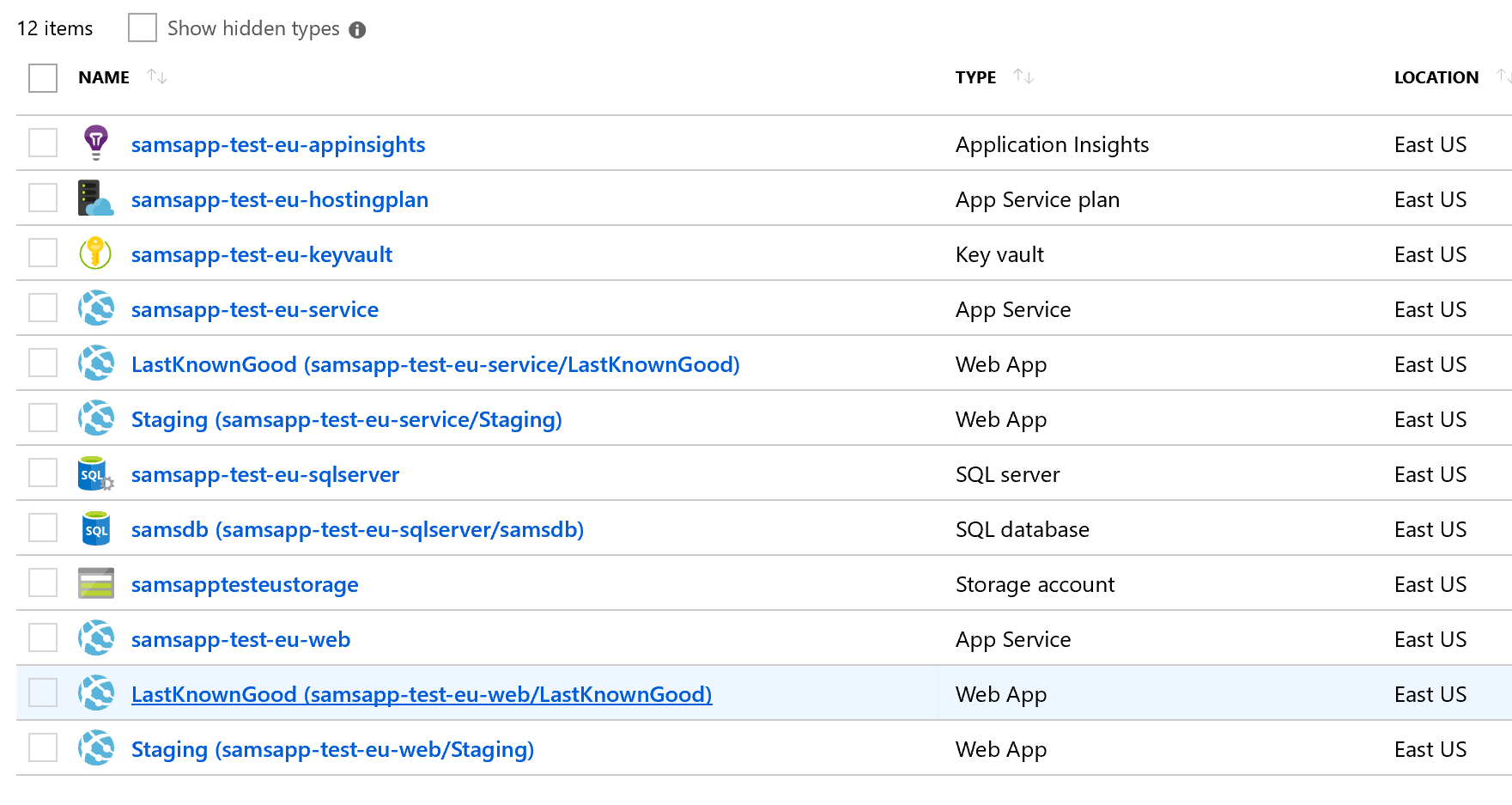Open LastKnownGood samsapp-test-eu-web slot link
Image resolution: width=1512 pixels, height=805 pixels.
click(422, 694)
